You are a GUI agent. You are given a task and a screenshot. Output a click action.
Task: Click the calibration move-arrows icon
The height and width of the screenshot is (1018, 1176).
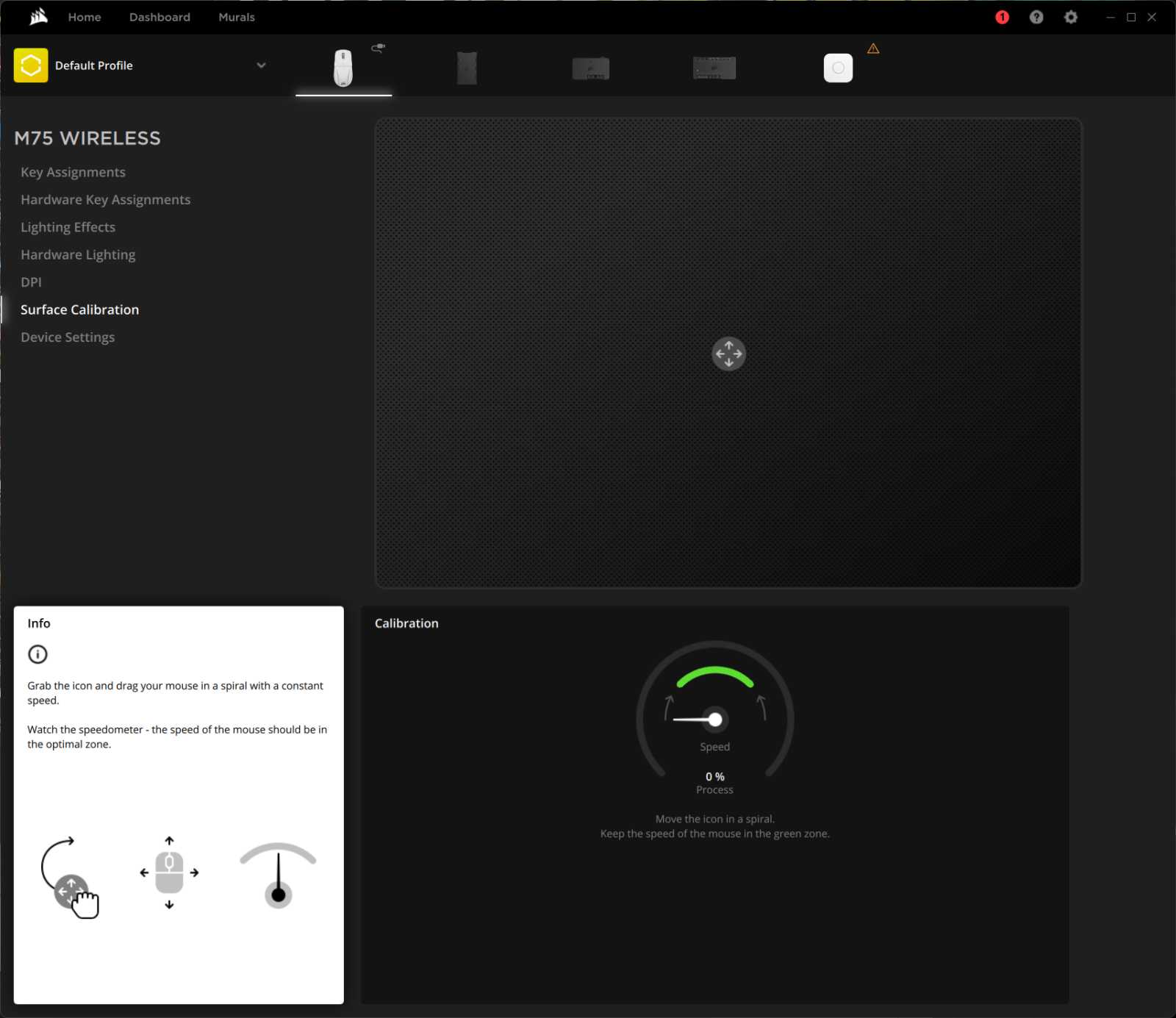tap(728, 354)
